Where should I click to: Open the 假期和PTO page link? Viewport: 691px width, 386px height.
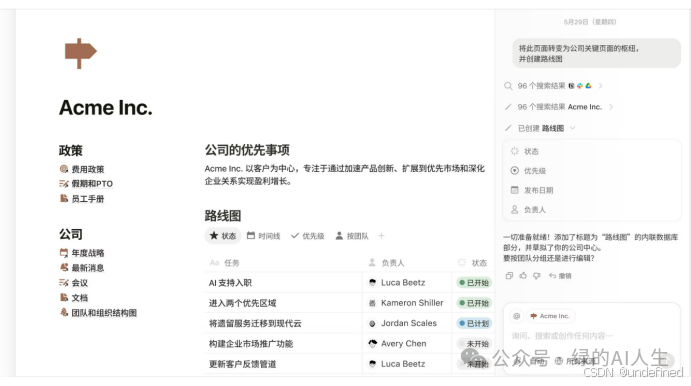coord(86,184)
